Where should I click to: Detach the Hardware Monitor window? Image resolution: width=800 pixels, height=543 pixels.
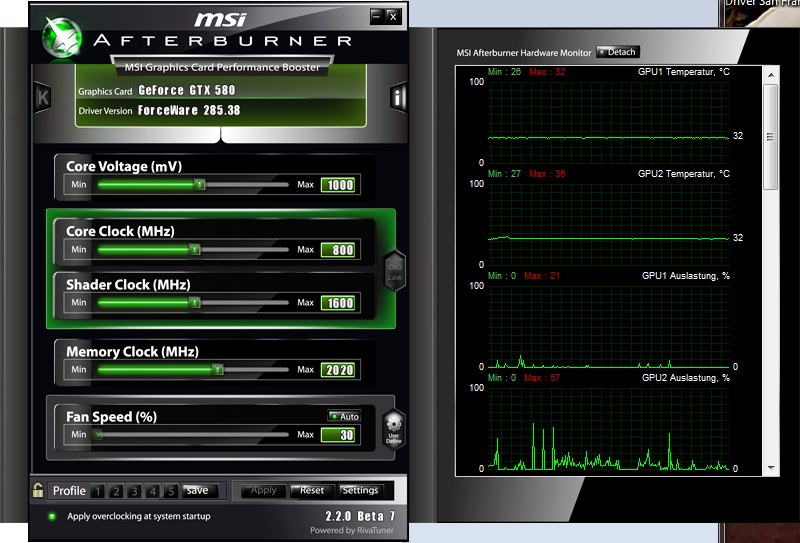tap(617, 52)
